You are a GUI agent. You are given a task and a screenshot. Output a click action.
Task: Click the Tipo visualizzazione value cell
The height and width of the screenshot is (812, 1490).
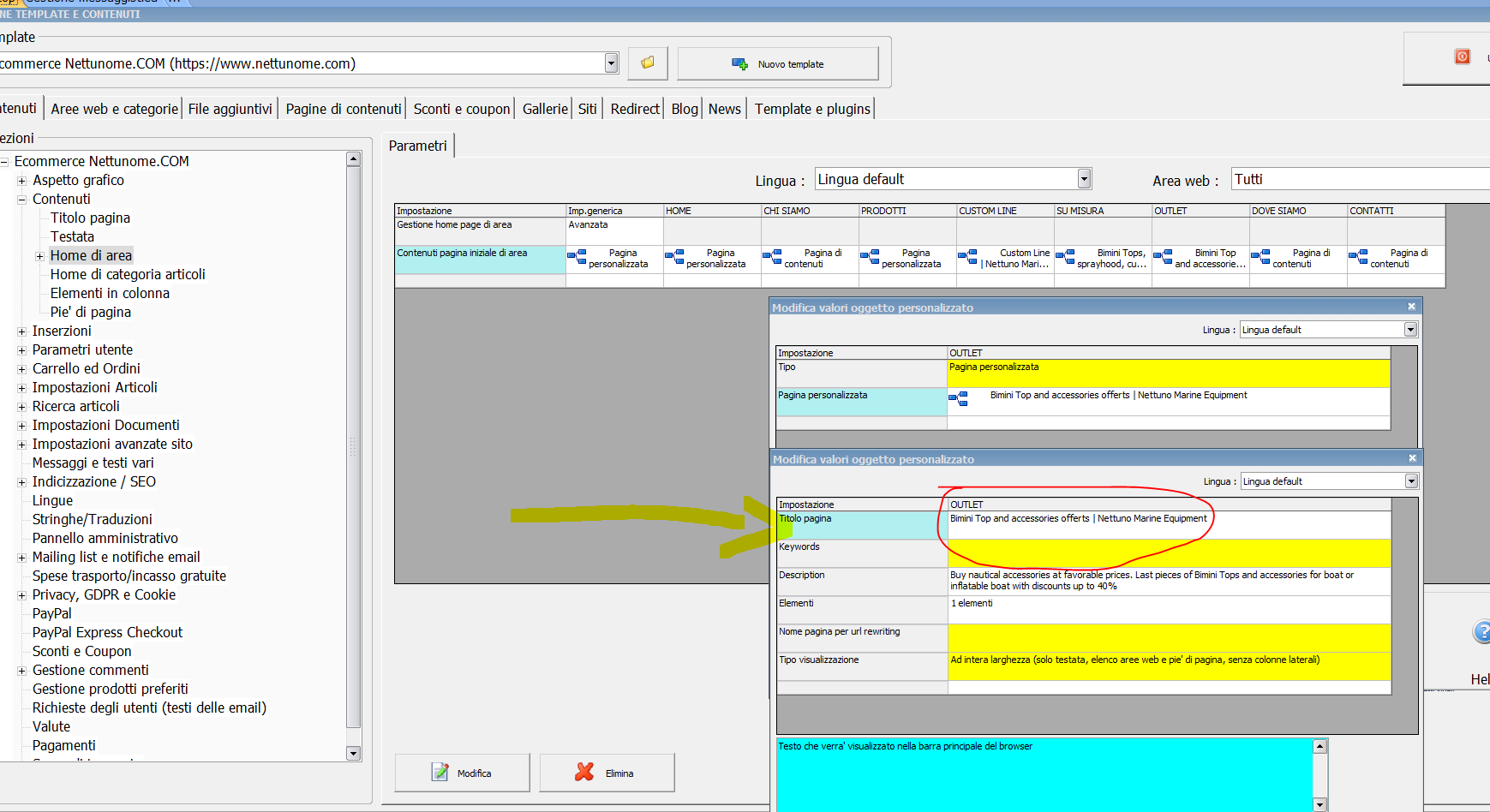click(1170, 666)
